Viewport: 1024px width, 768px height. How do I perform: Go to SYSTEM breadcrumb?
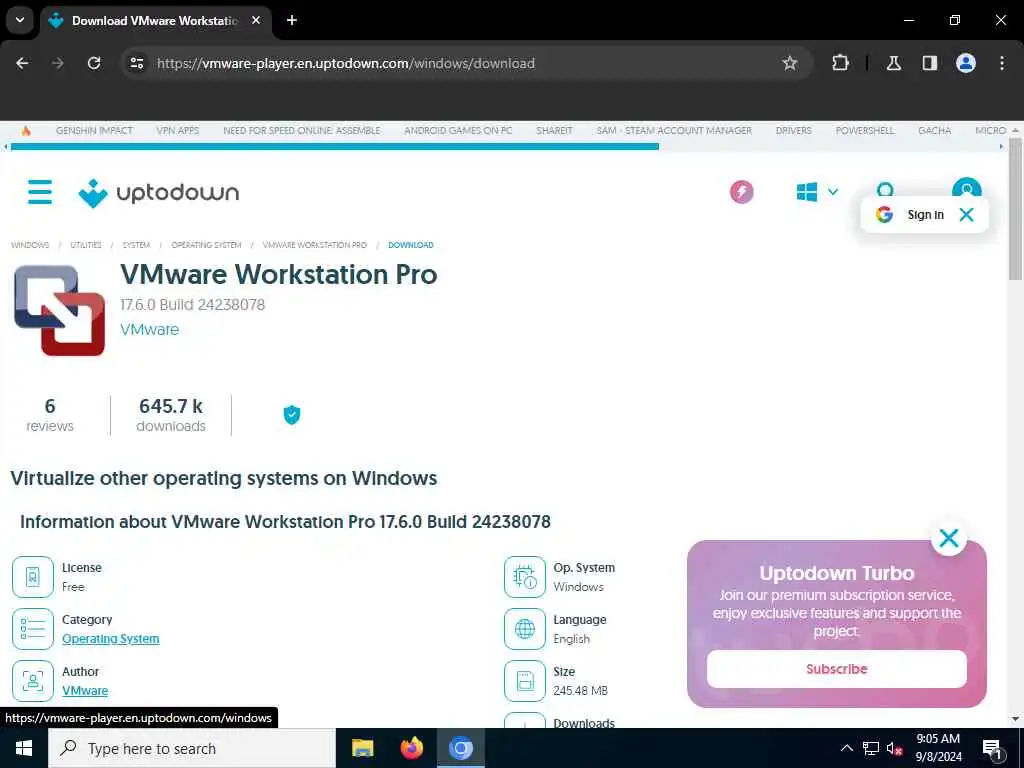tap(136, 245)
